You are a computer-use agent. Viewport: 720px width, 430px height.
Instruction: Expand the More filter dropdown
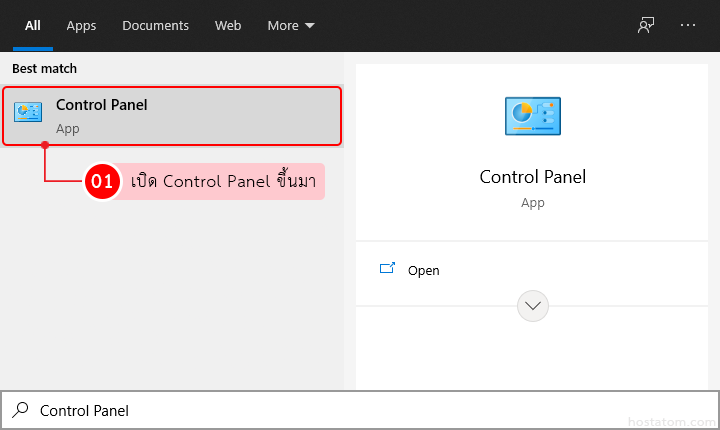[x=291, y=25]
